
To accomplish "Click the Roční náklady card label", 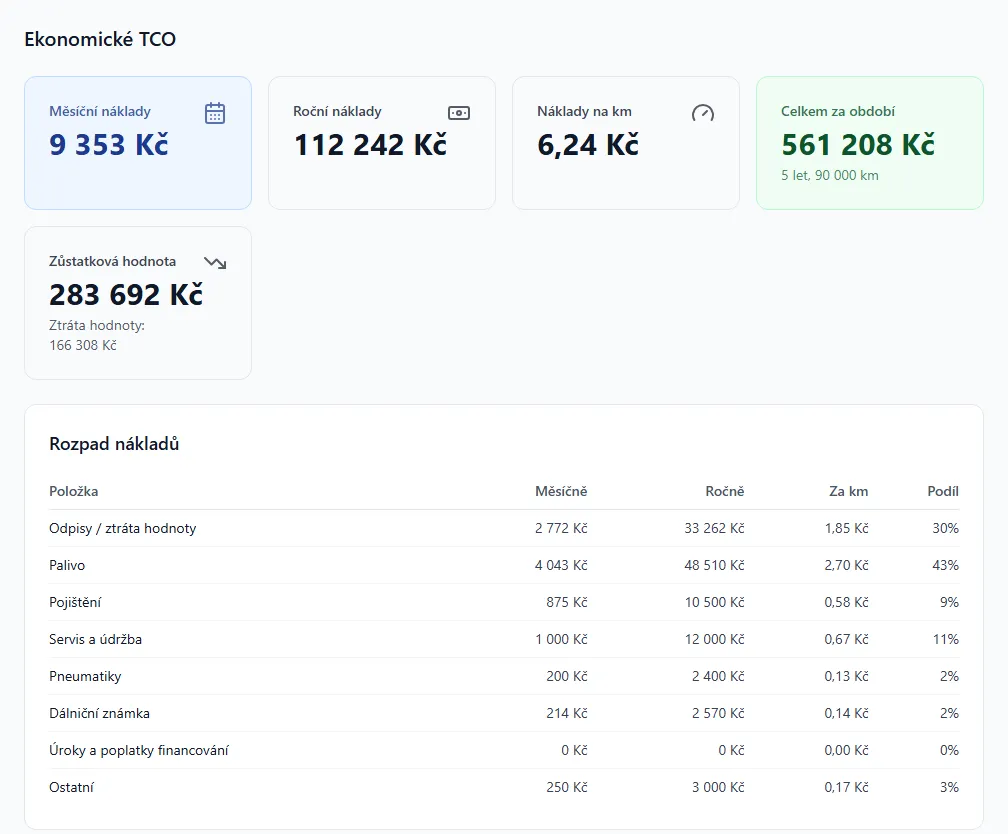I will 337,111.
